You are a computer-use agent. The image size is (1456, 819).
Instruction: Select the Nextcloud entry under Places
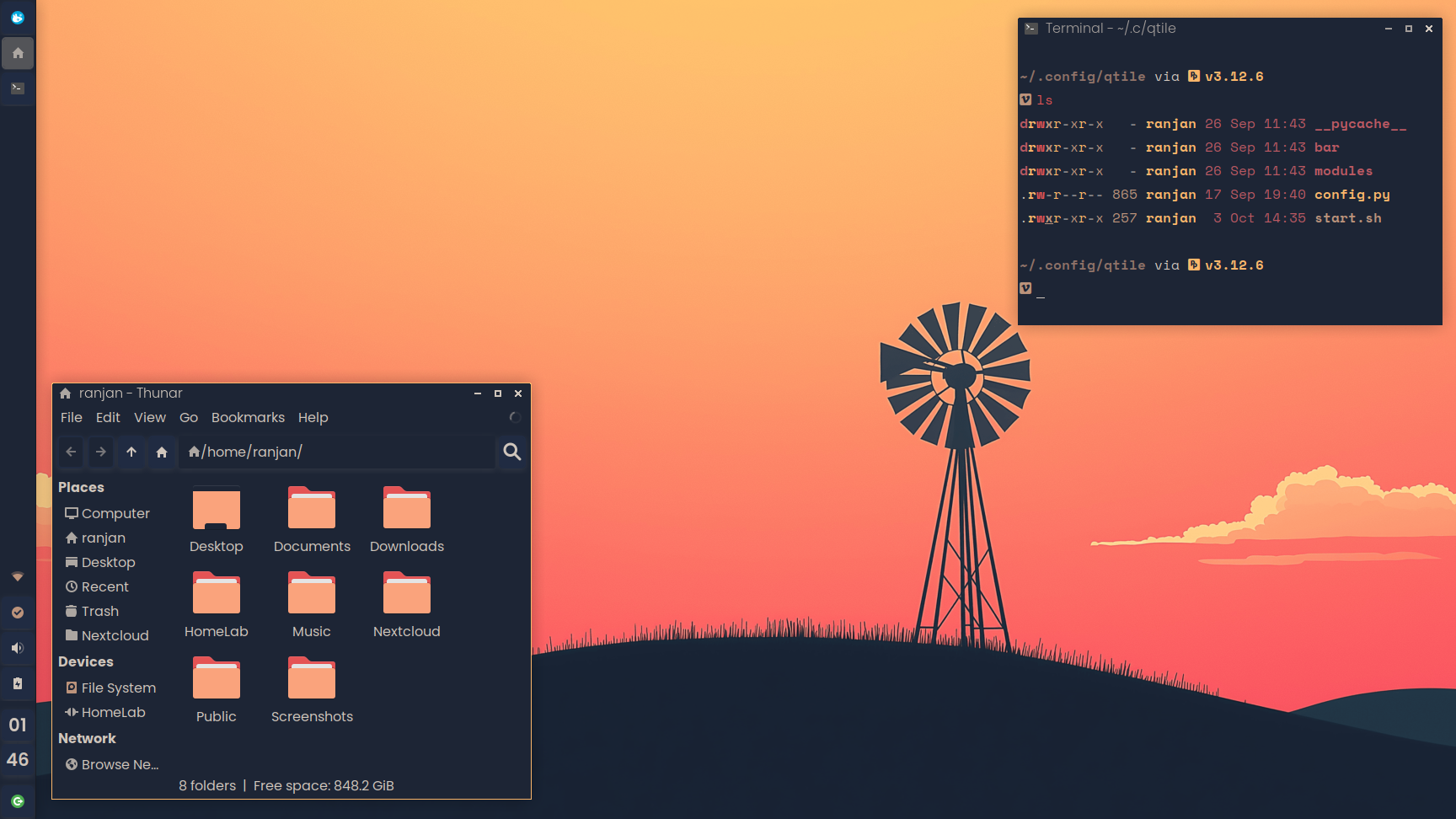coord(115,635)
